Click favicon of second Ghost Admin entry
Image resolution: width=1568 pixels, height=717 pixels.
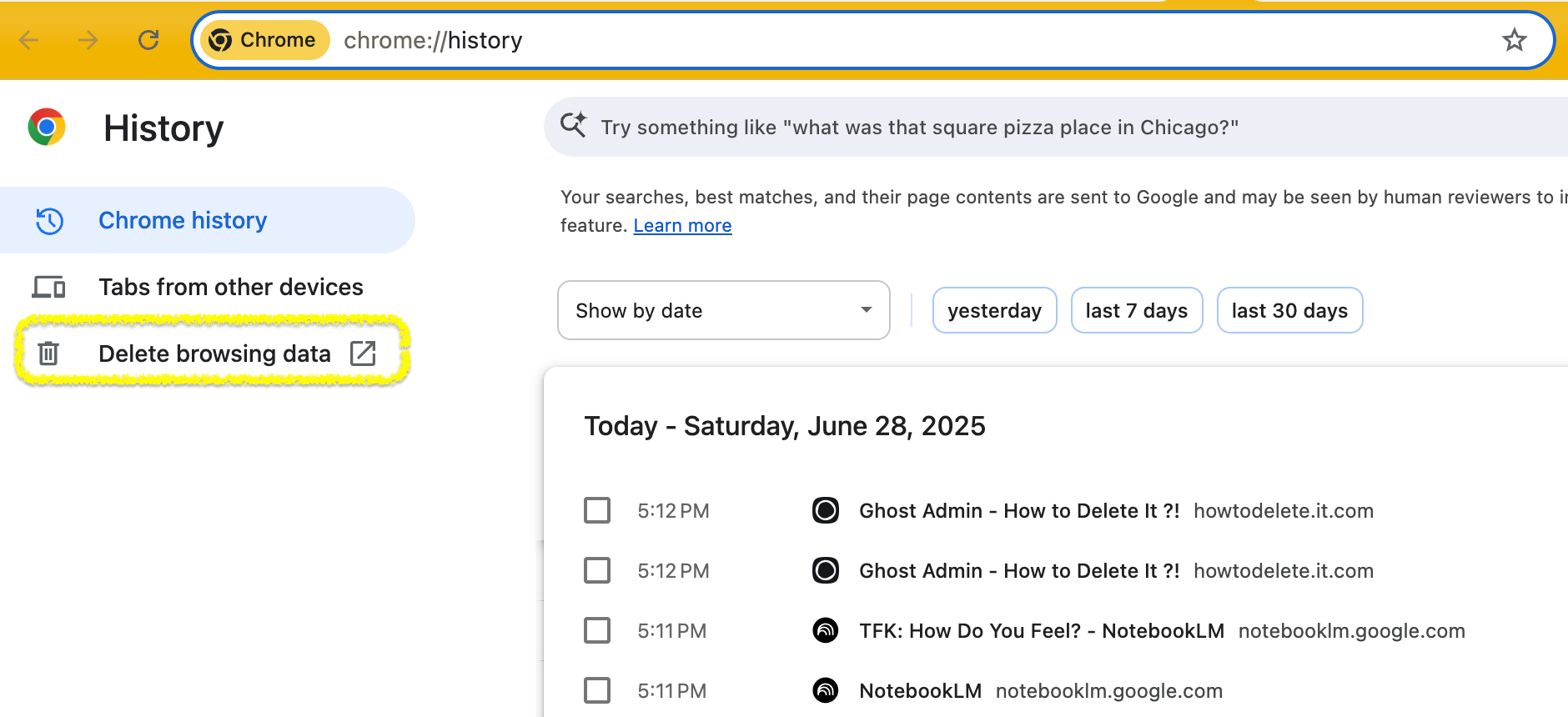pyautogui.click(x=826, y=570)
